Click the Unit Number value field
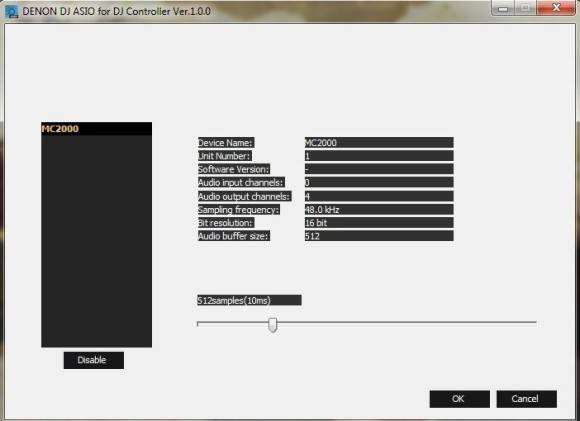The image size is (580, 421). point(379,156)
